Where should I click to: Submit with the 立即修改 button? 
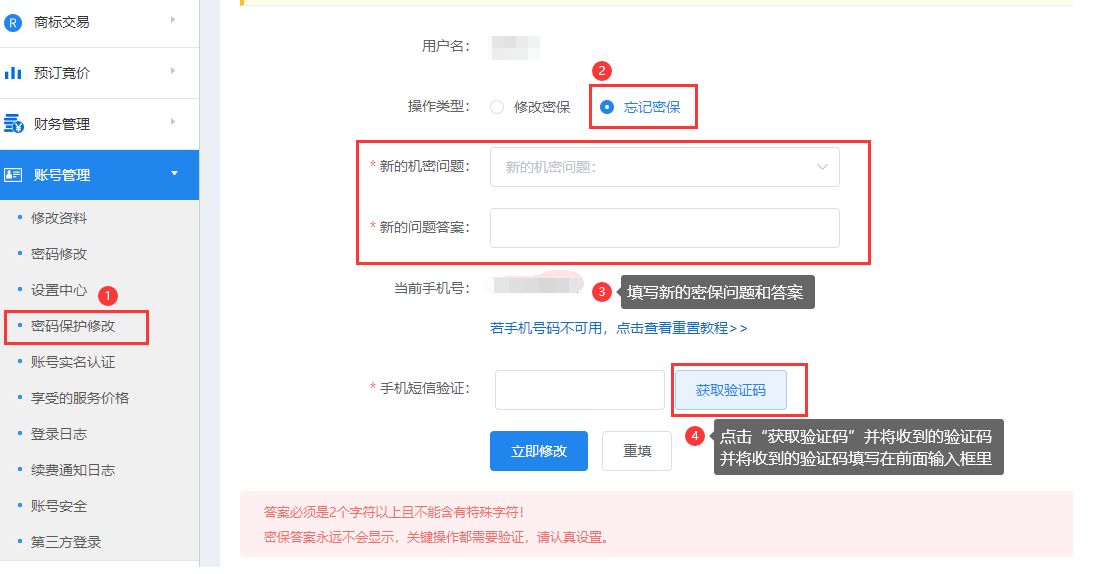[538, 451]
